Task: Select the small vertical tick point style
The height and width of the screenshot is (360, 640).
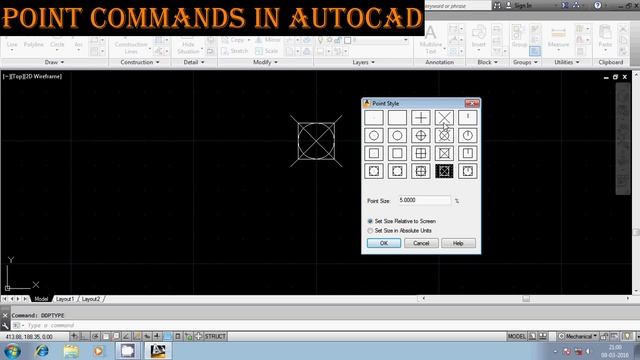Action: (x=467, y=118)
